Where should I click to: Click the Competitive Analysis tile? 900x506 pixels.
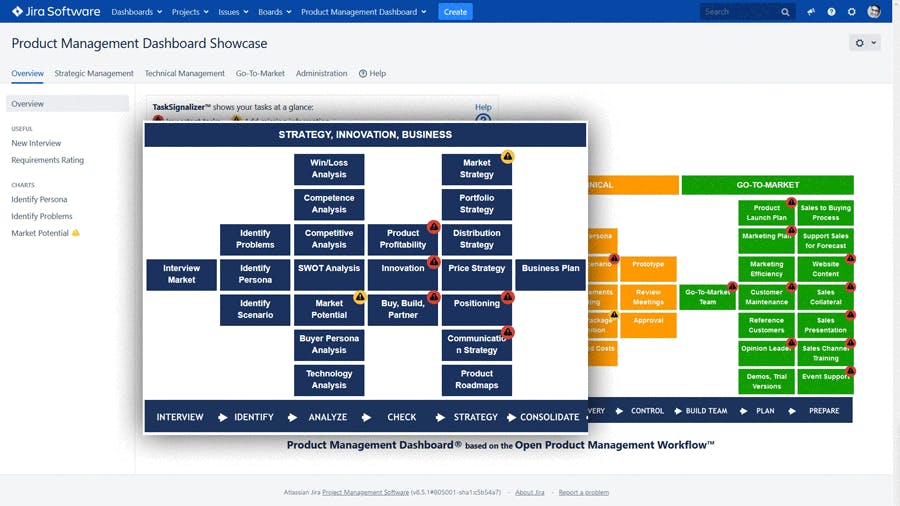pos(329,239)
